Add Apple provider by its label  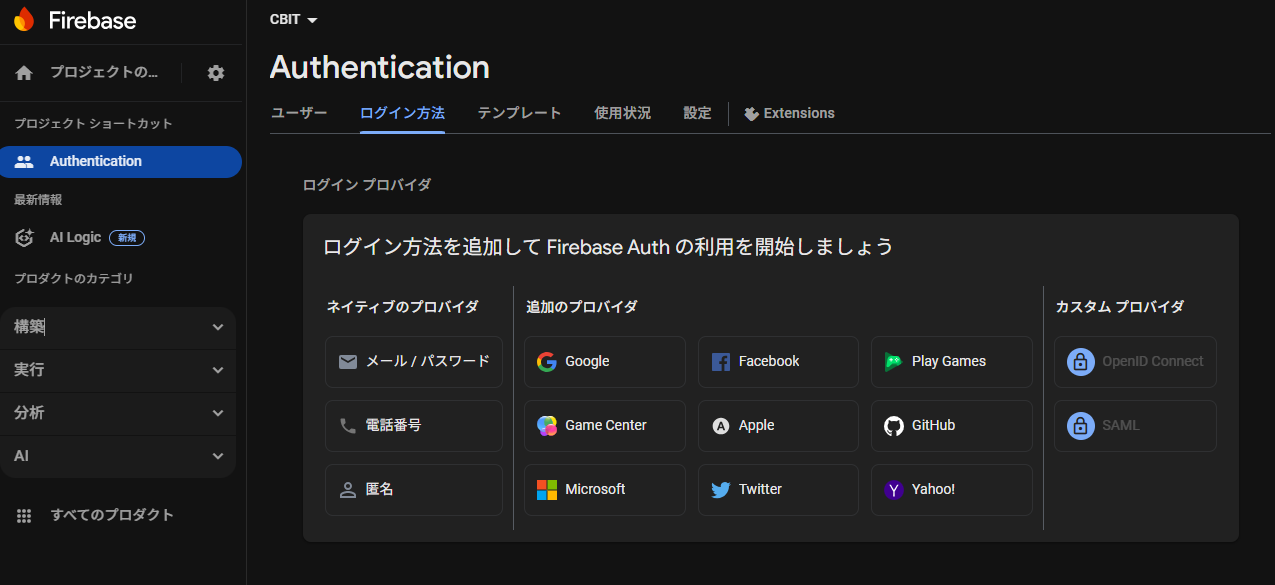click(x=757, y=426)
